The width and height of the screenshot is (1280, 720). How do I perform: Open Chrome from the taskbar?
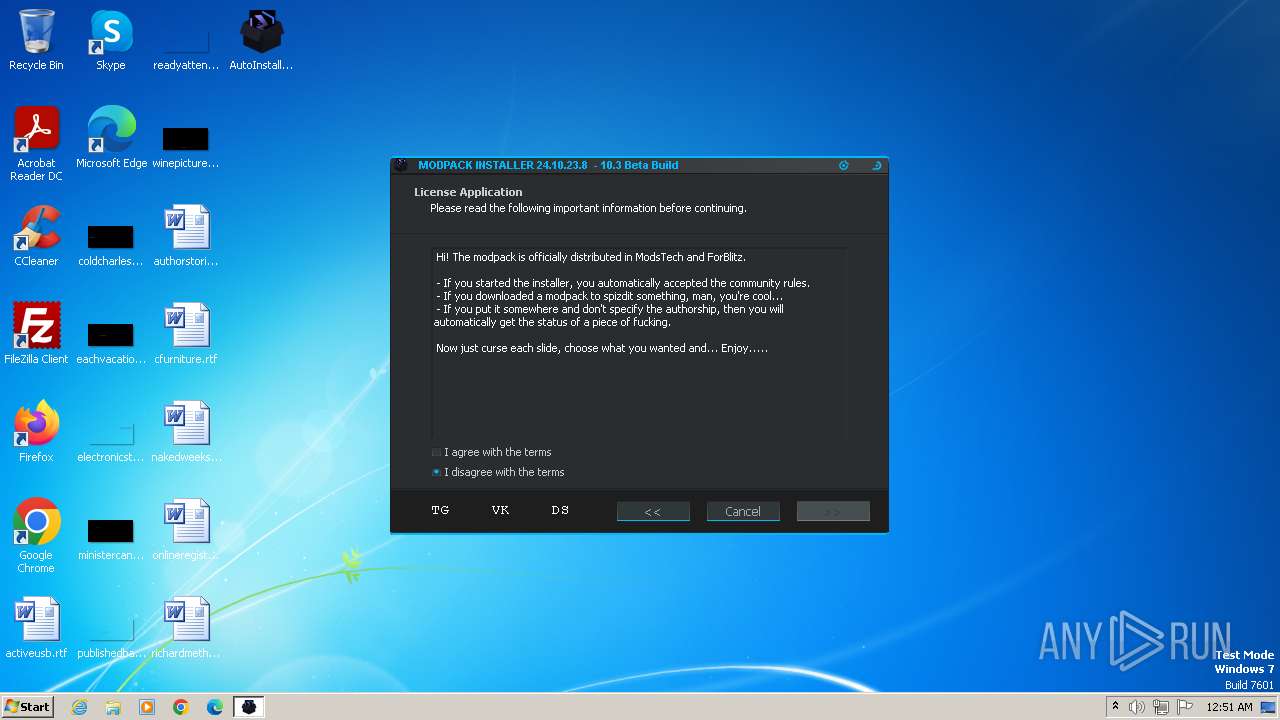(181, 707)
